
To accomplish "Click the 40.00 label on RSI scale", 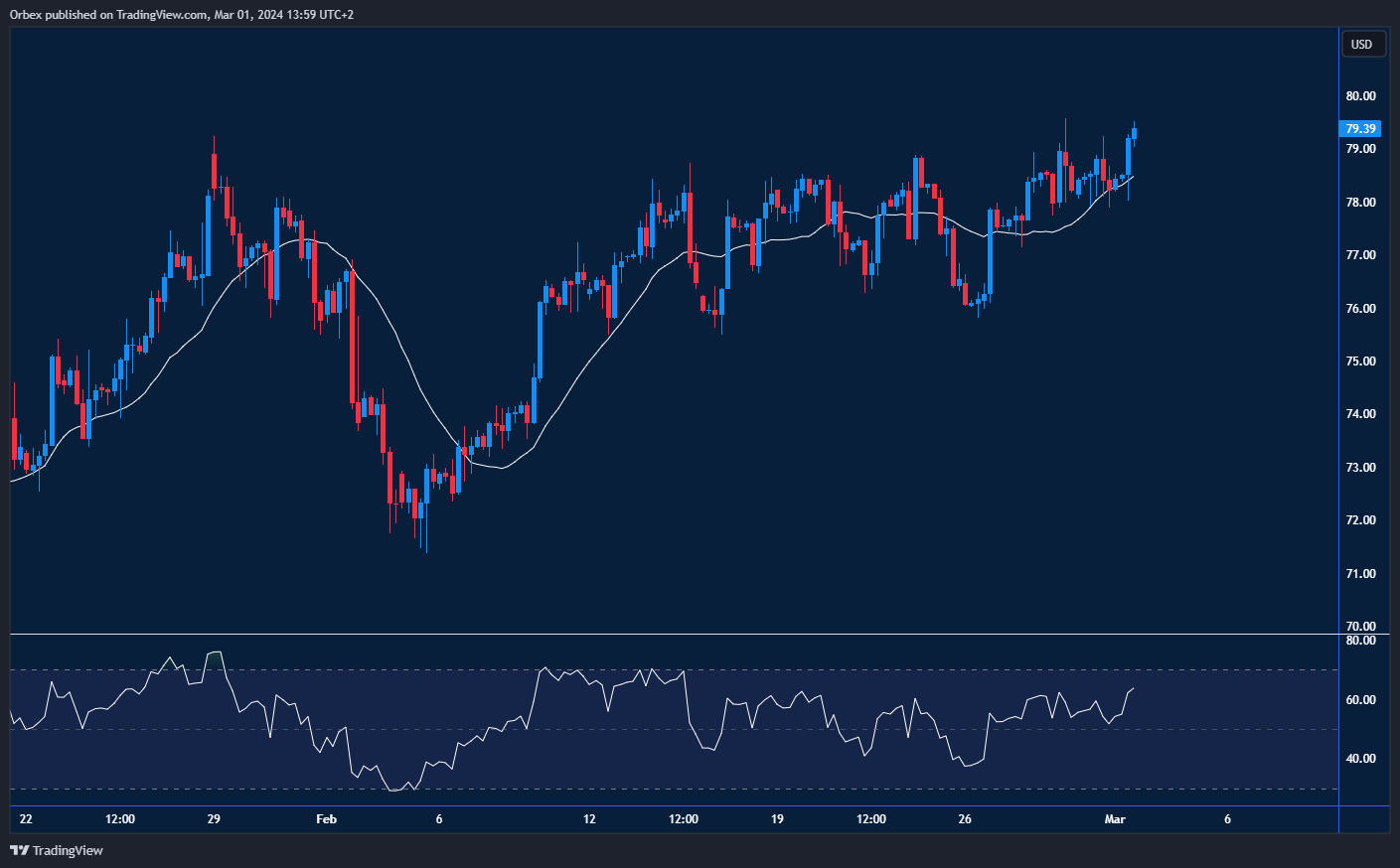I will click(1360, 759).
